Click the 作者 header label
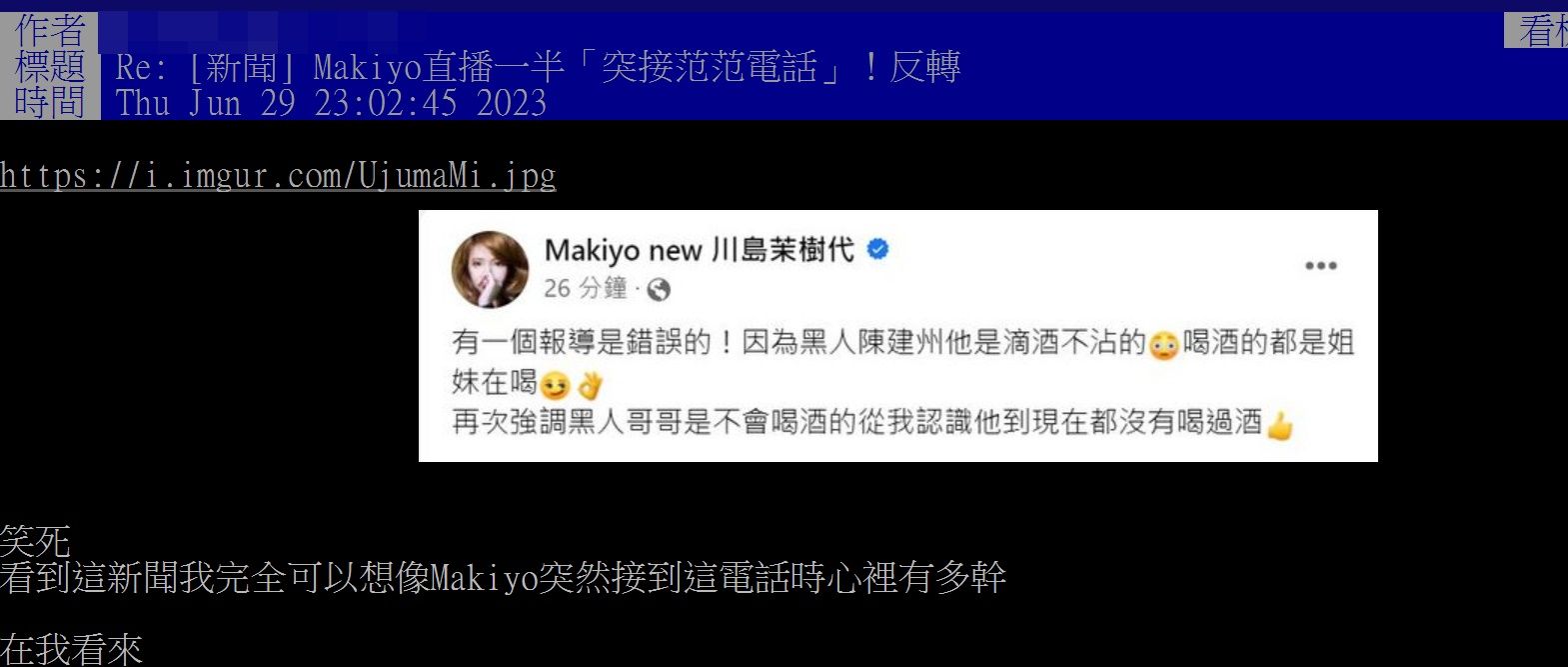 click(x=50, y=30)
